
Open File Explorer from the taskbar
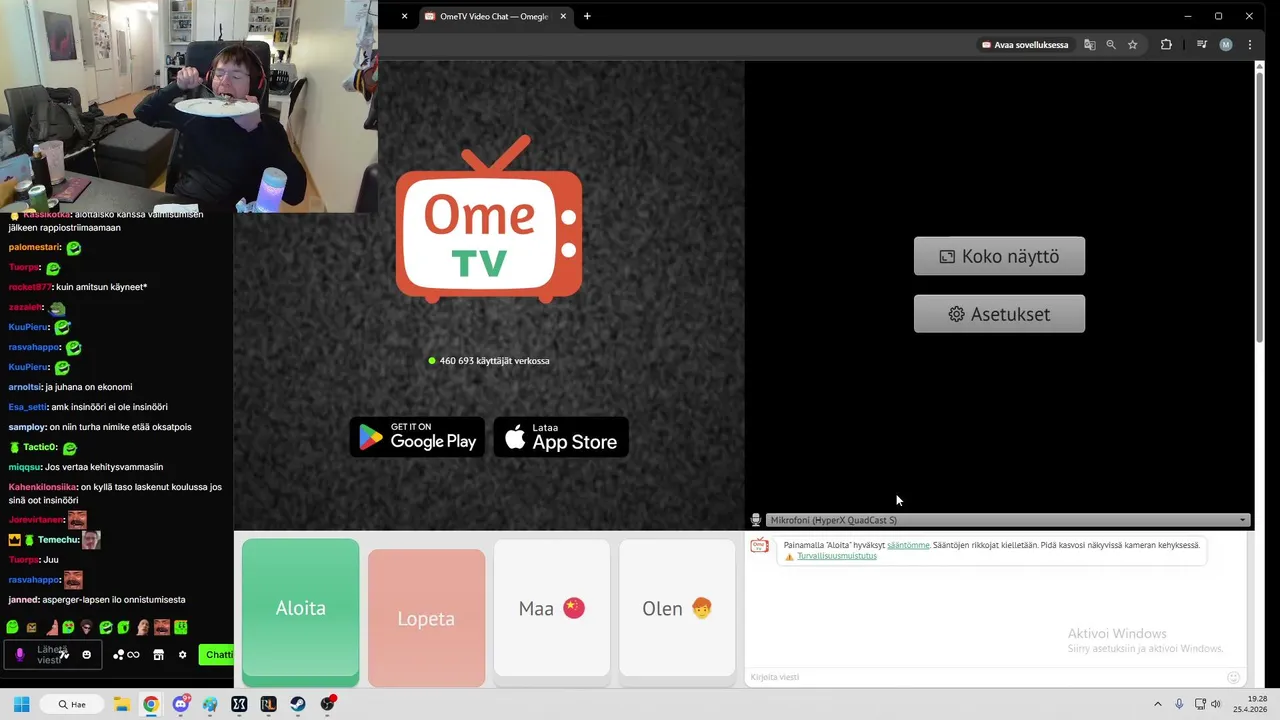coord(121,704)
